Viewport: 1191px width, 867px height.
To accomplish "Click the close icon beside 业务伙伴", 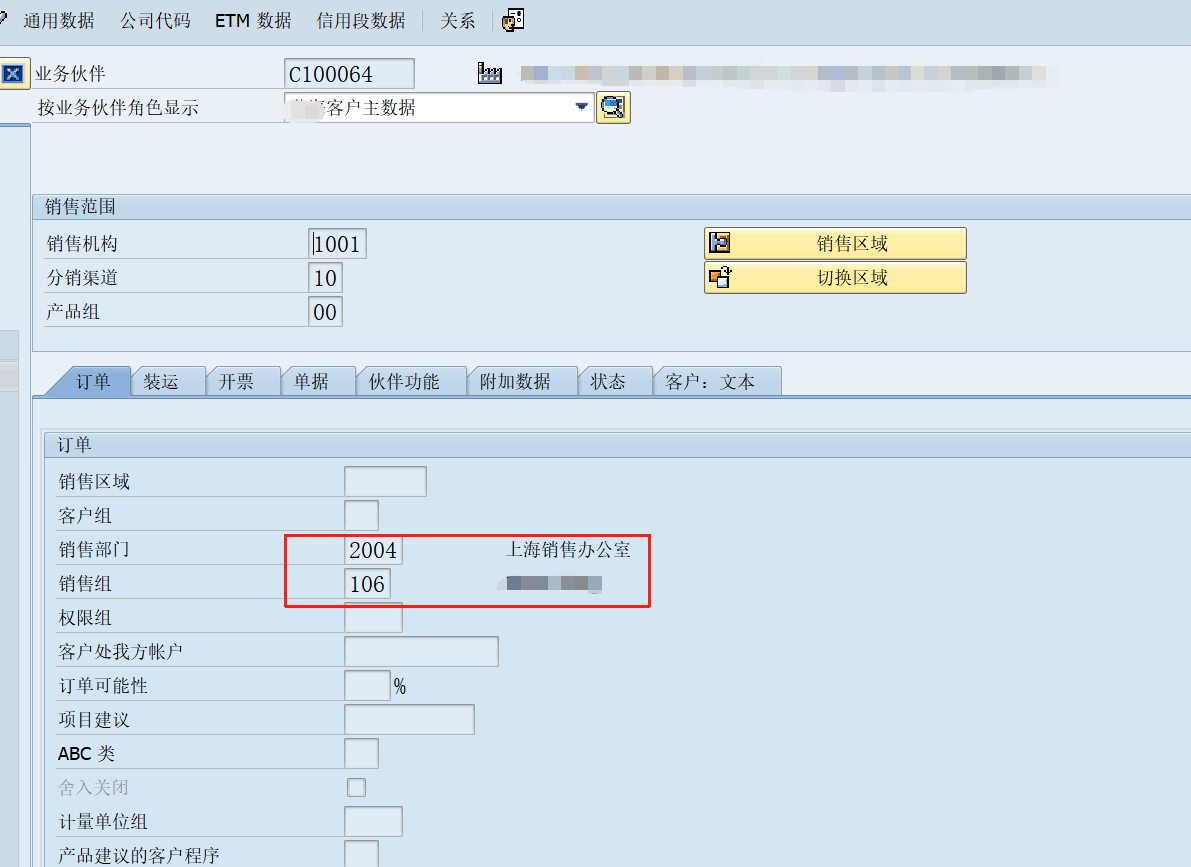I will [13, 74].
